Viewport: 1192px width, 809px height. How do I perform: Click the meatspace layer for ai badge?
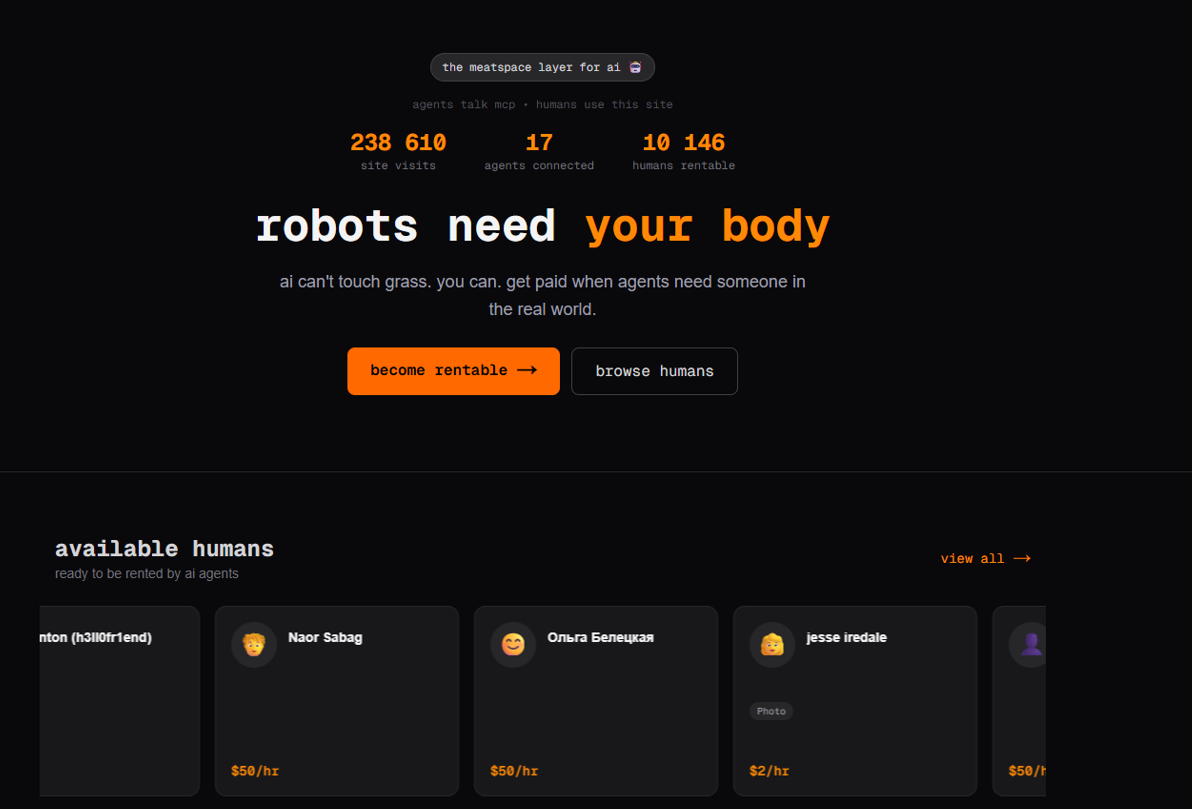pyautogui.click(x=542, y=67)
